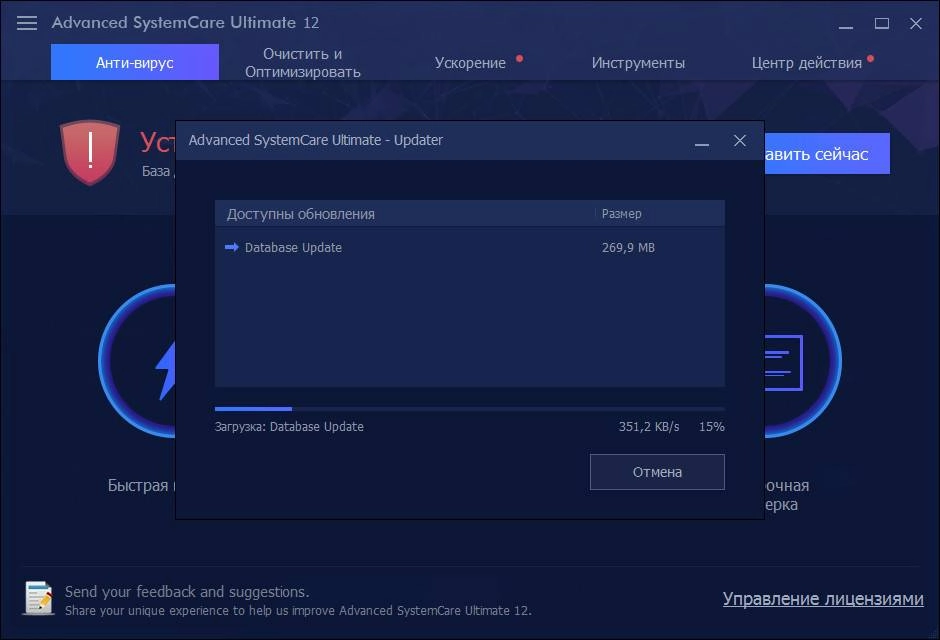Screen dimensions: 940x640
Task: Click the Размер column header
Action: coord(621,213)
